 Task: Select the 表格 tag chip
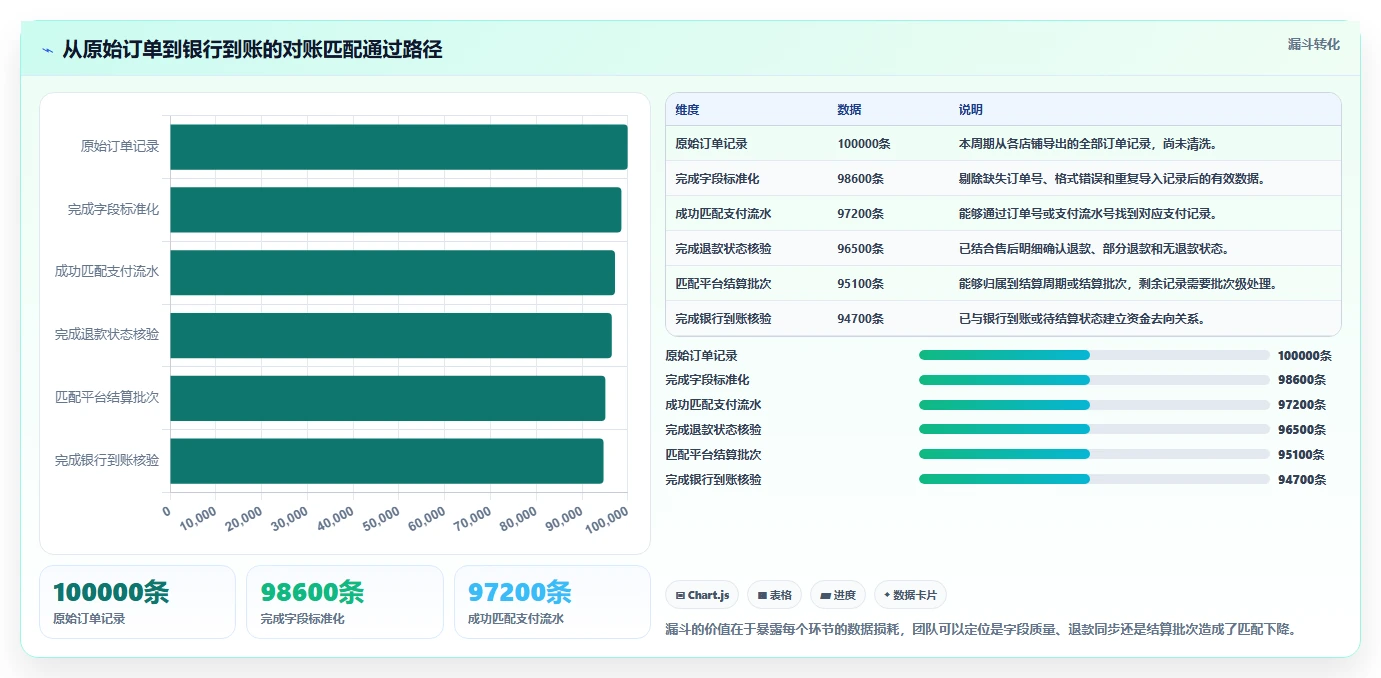pos(775,595)
